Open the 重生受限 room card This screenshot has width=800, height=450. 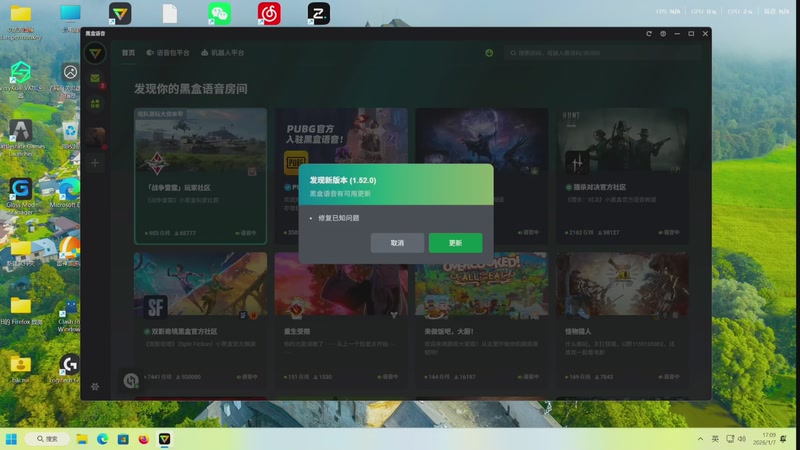341,319
